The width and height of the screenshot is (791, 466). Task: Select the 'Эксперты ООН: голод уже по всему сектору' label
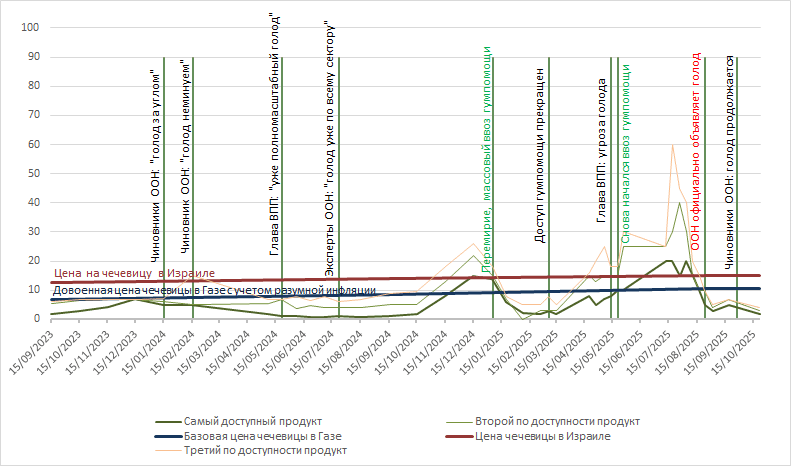330,146
